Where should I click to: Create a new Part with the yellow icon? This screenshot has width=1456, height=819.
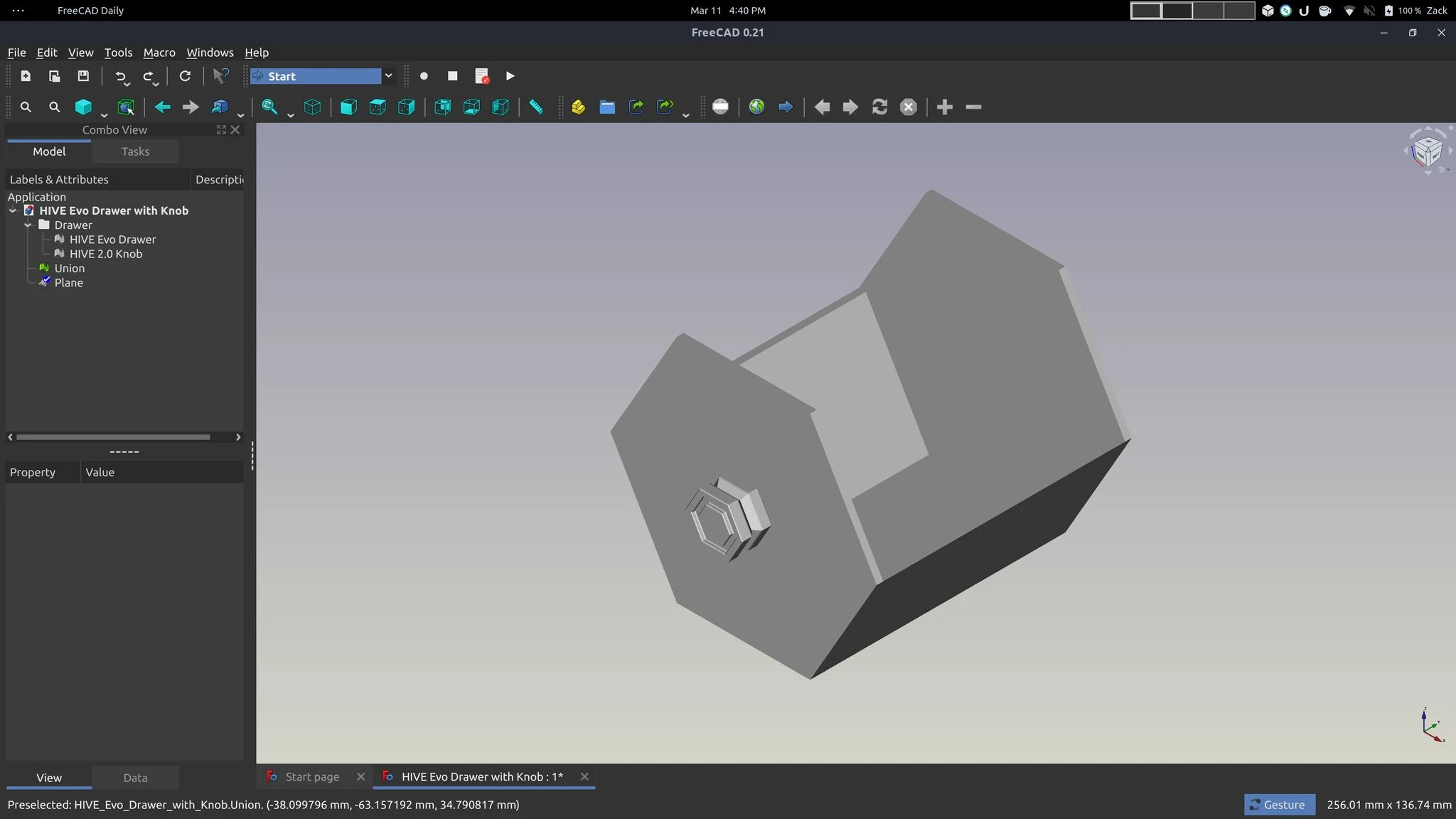[x=578, y=107]
